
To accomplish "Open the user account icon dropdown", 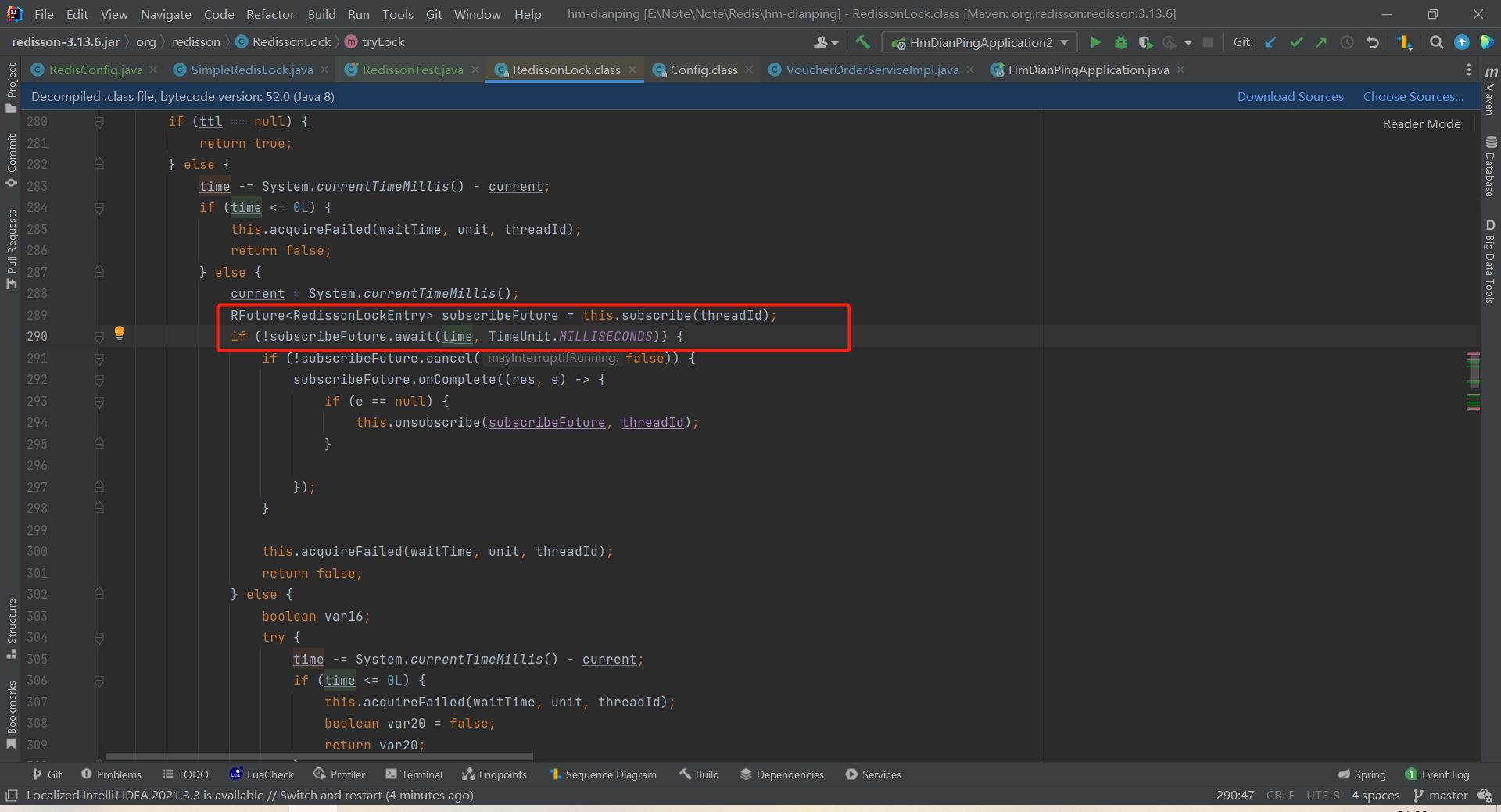I will (x=826, y=42).
